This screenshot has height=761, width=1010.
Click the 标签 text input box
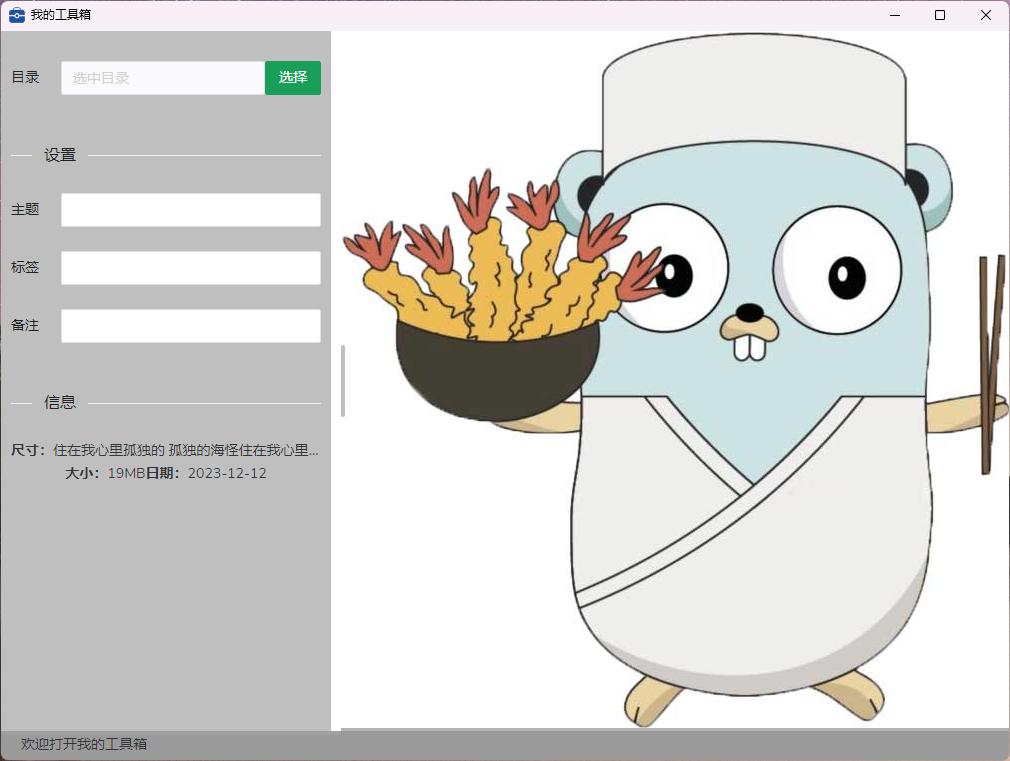point(190,268)
